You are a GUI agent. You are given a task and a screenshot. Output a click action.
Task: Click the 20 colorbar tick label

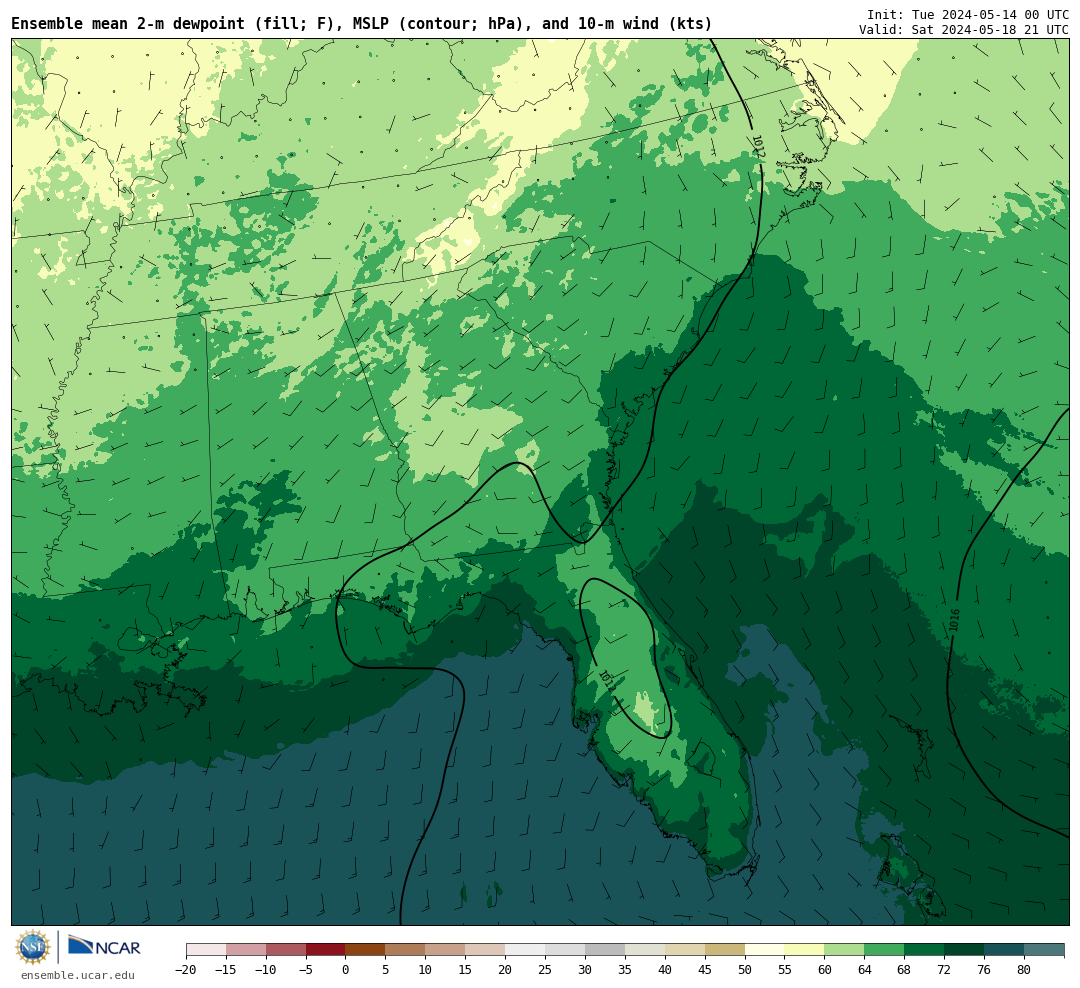tap(506, 970)
